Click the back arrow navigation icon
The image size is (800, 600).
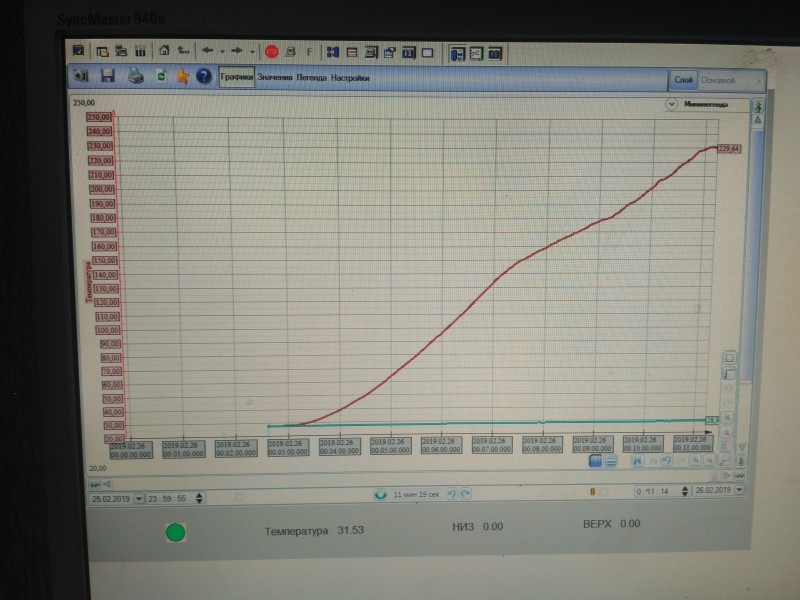(207, 50)
